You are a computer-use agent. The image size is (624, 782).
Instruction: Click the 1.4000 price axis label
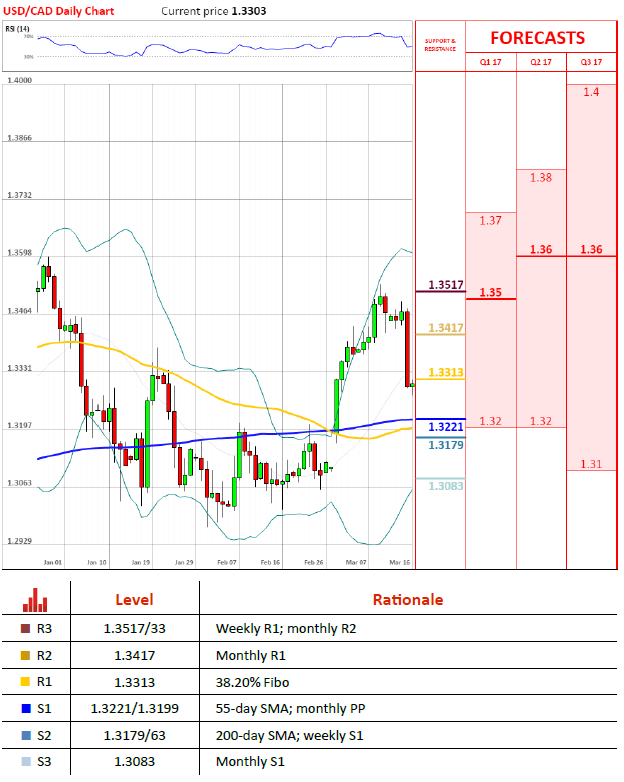(x=19, y=80)
